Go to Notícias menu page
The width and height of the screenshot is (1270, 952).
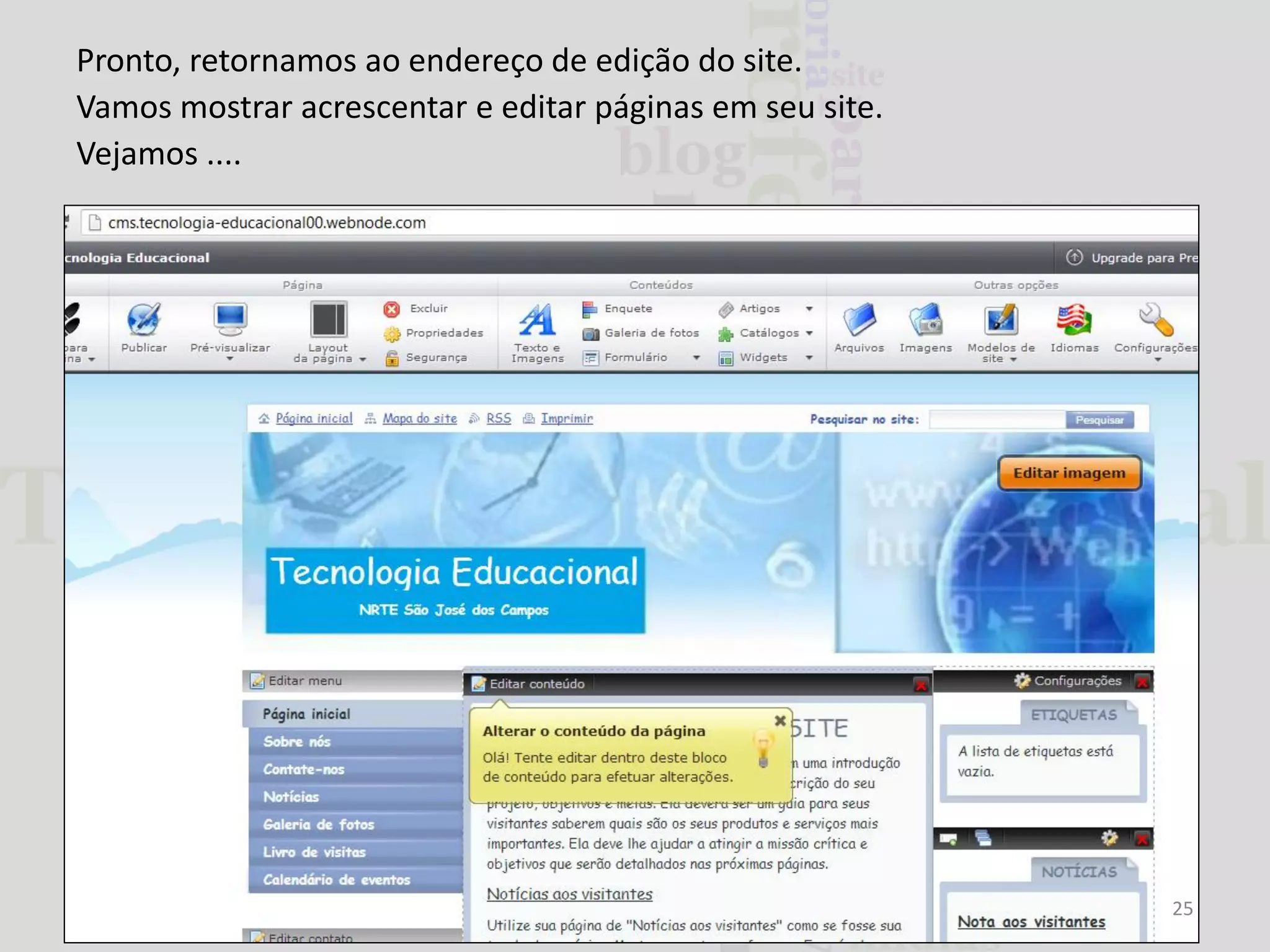coord(355,797)
